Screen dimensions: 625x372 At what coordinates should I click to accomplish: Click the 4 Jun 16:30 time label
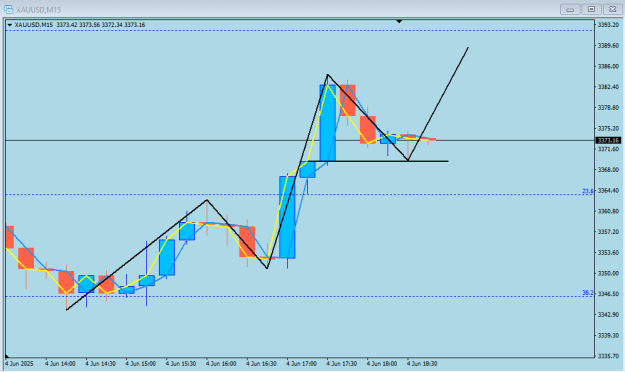point(261,364)
